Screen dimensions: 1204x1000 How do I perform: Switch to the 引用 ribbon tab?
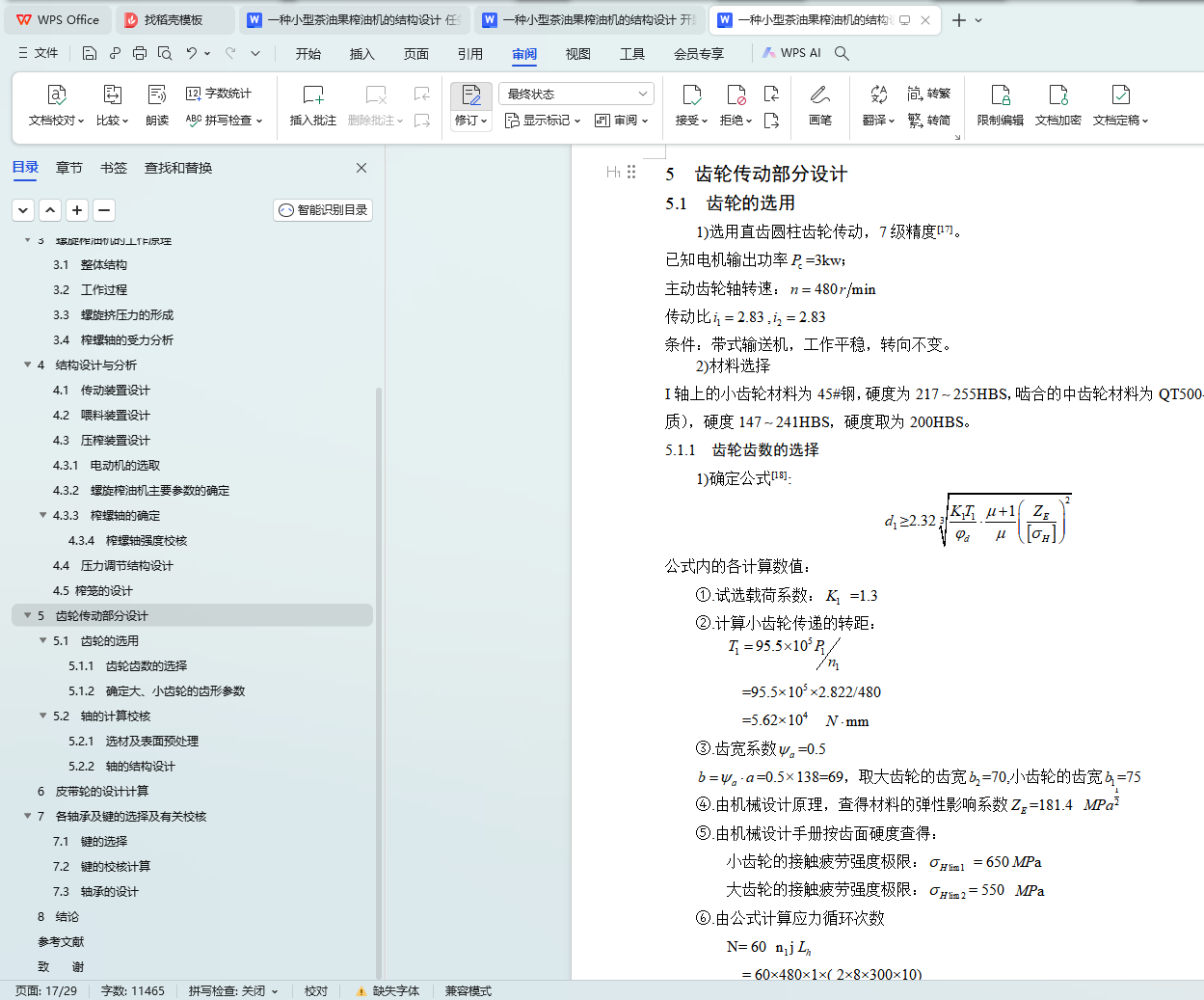click(x=470, y=54)
